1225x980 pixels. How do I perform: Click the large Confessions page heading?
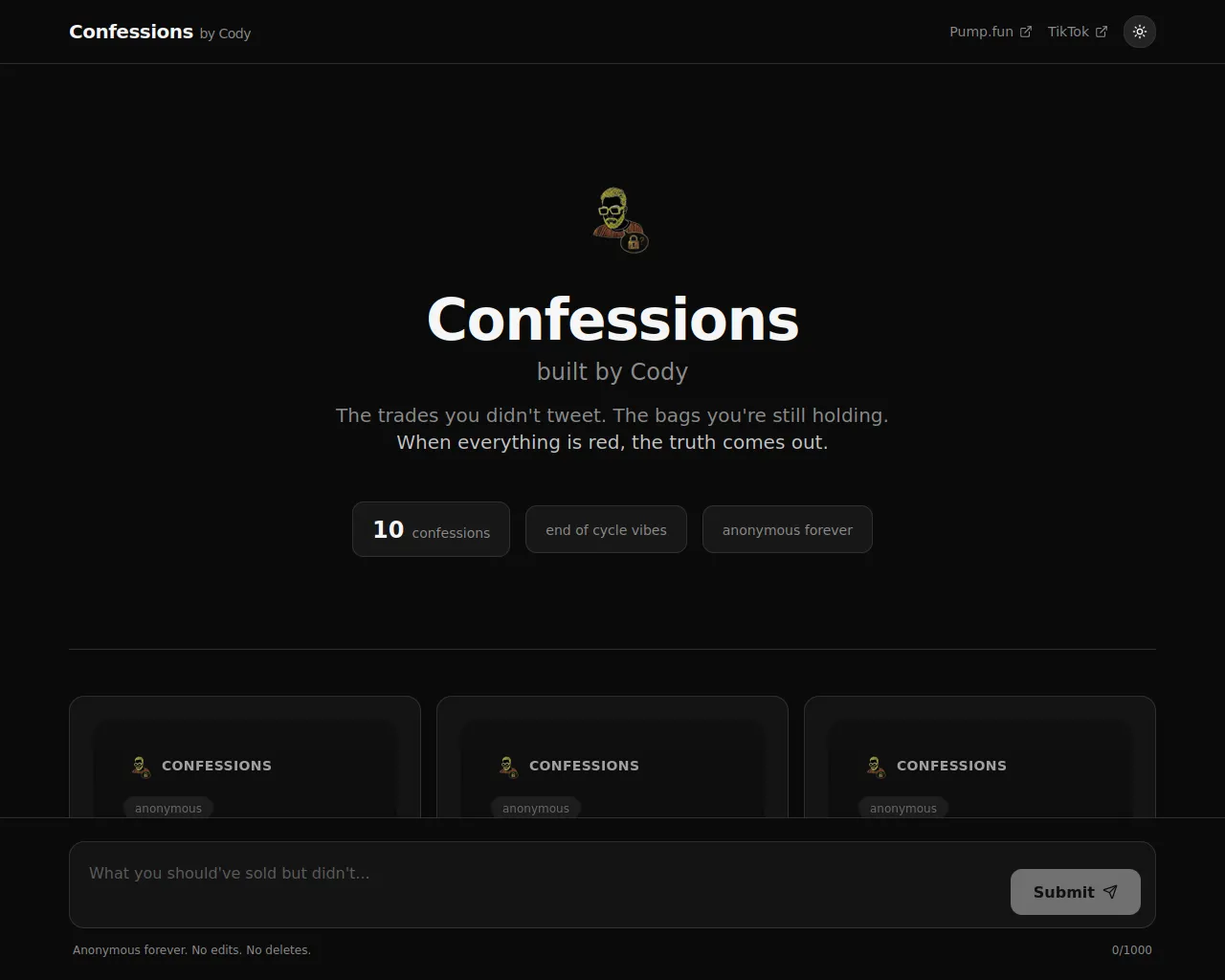click(612, 320)
